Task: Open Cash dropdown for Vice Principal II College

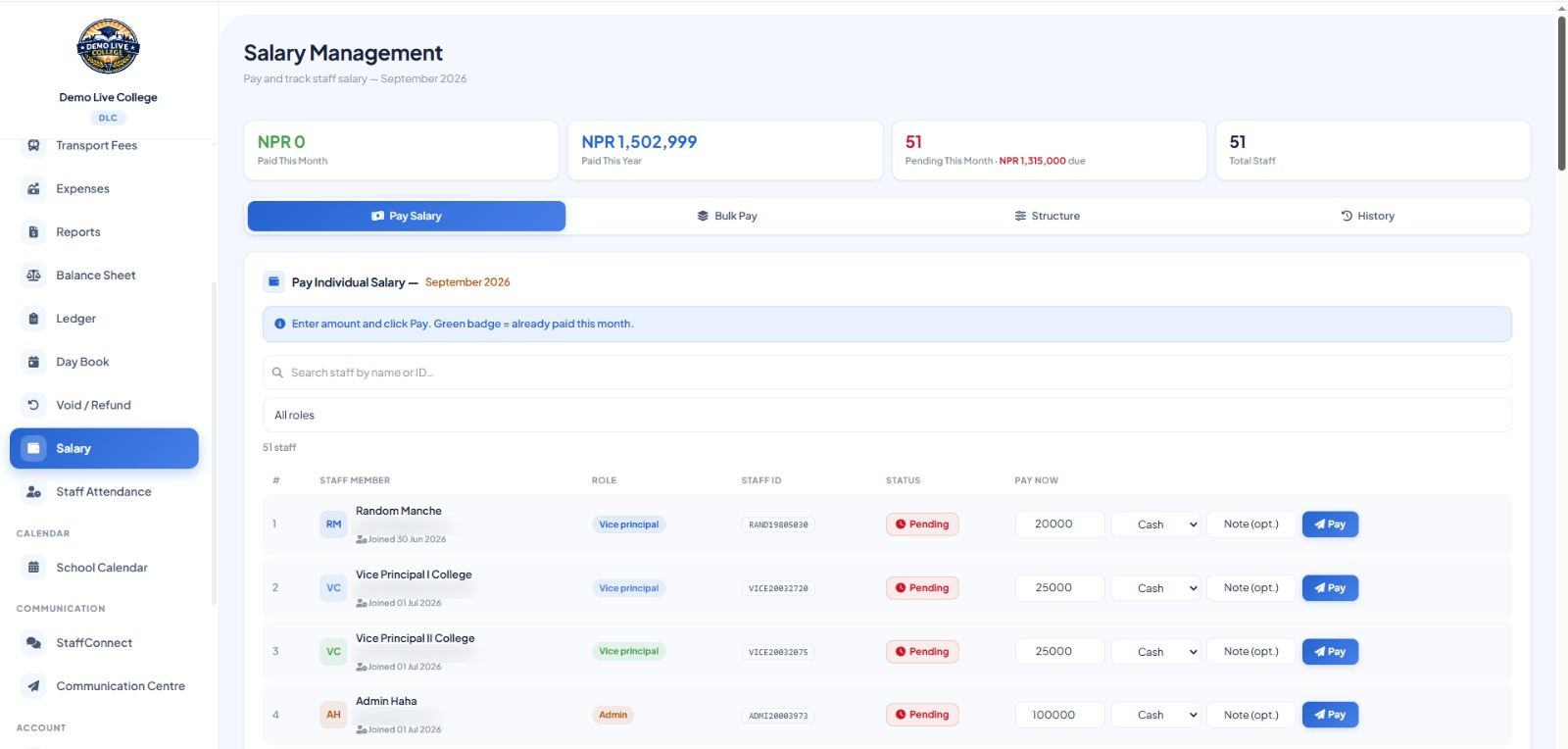Action: [1157, 652]
